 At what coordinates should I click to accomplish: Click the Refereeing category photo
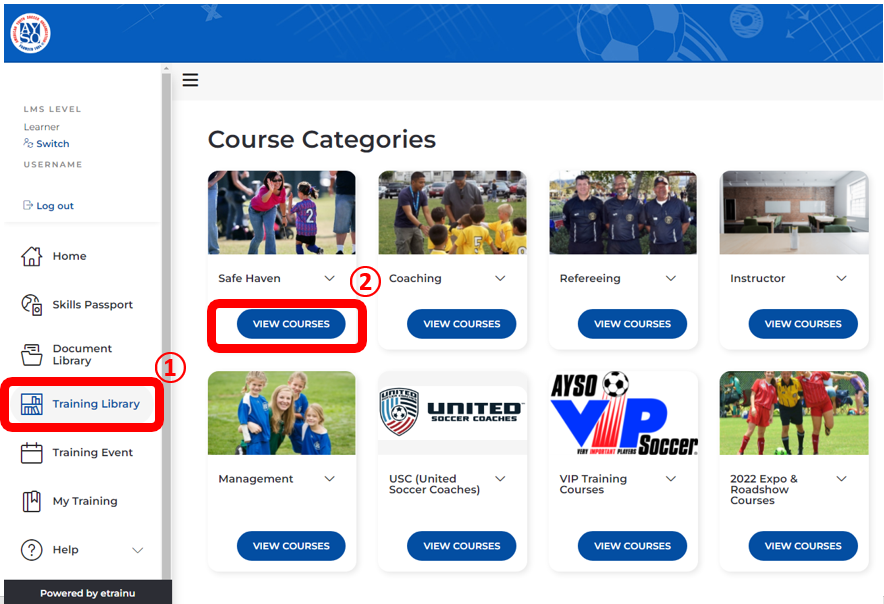pyautogui.click(x=623, y=213)
